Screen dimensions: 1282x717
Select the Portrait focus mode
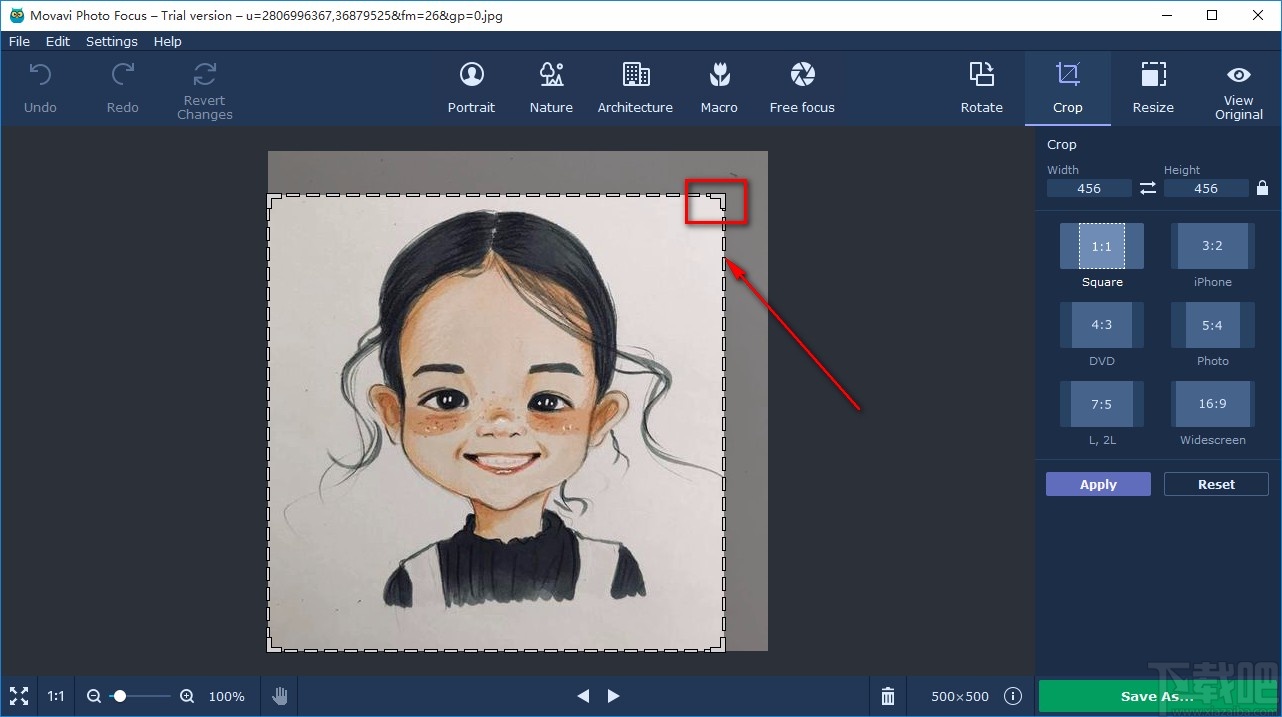(x=471, y=88)
